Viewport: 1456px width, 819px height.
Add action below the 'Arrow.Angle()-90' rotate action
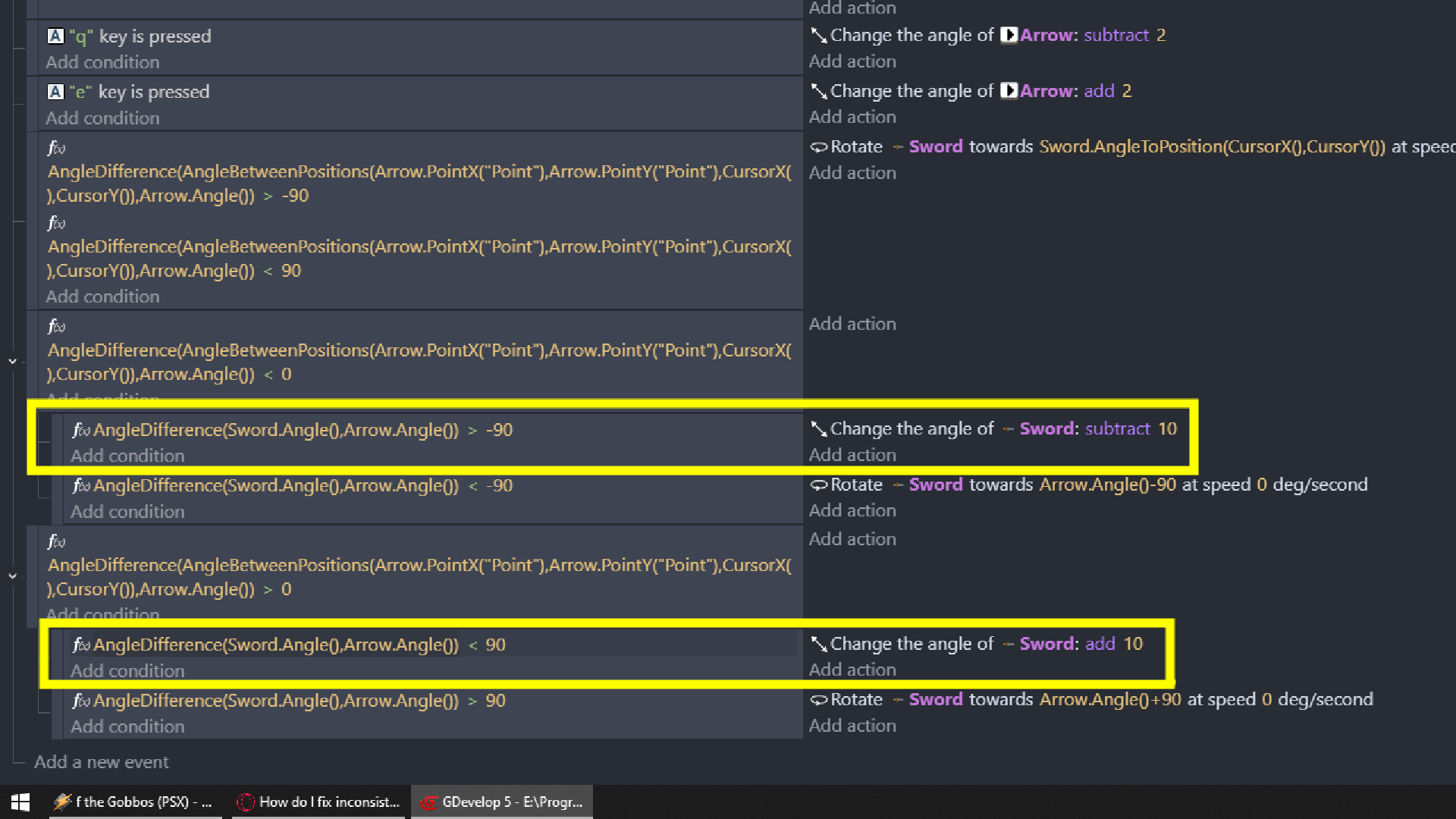(852, 510)
